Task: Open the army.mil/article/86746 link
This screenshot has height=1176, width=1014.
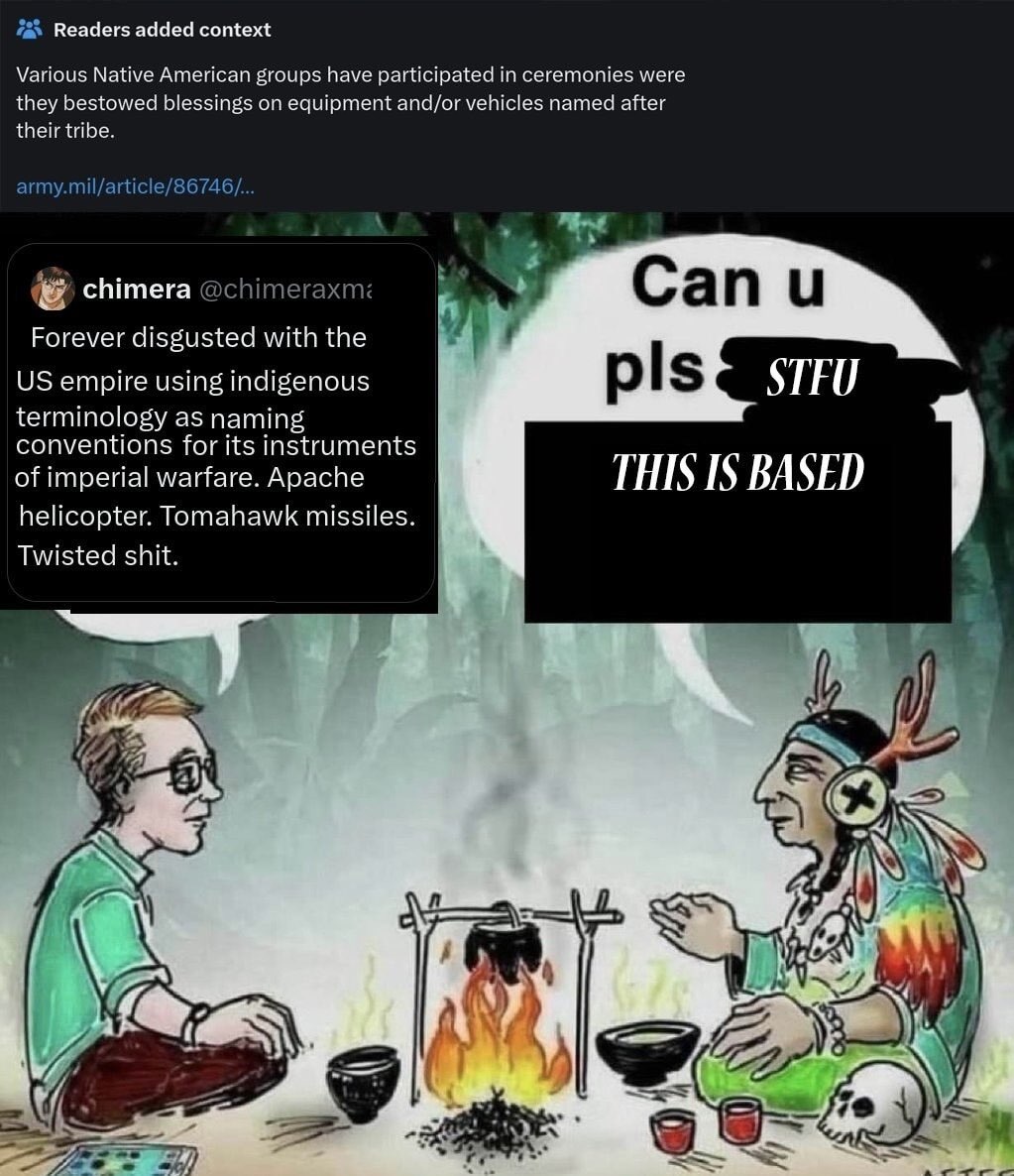Action: coord(135,185)
